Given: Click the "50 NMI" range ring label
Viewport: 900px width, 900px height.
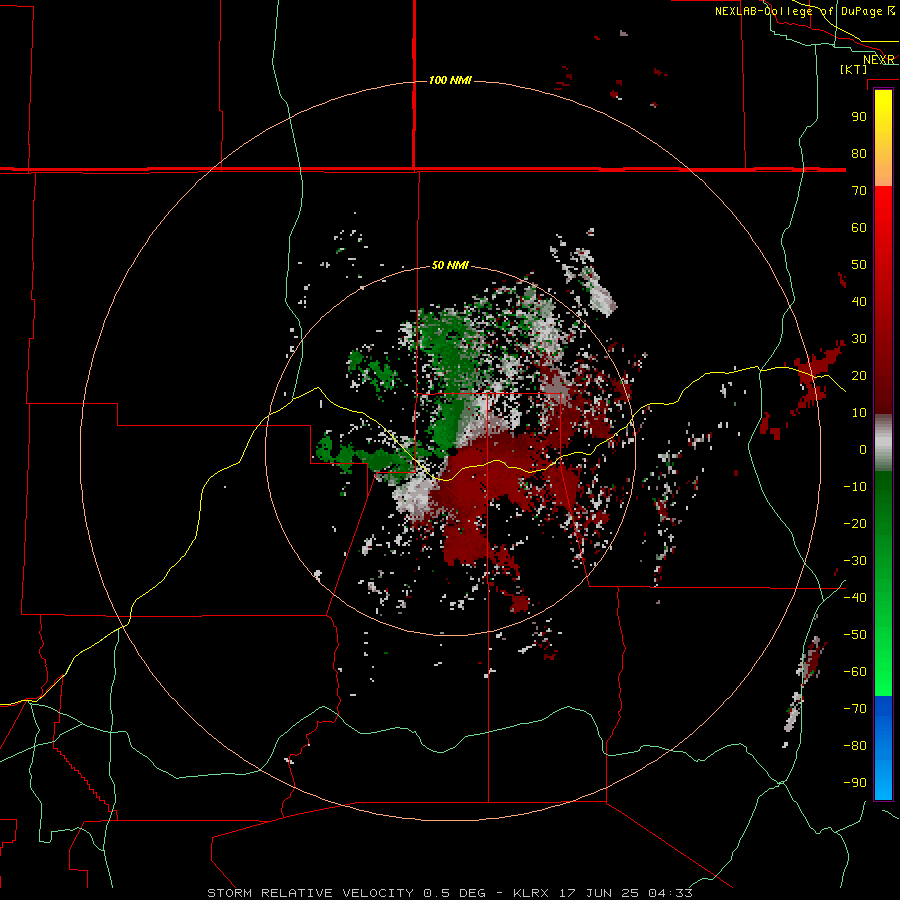Looking at the screenshot, I should [x=450, y=265].
